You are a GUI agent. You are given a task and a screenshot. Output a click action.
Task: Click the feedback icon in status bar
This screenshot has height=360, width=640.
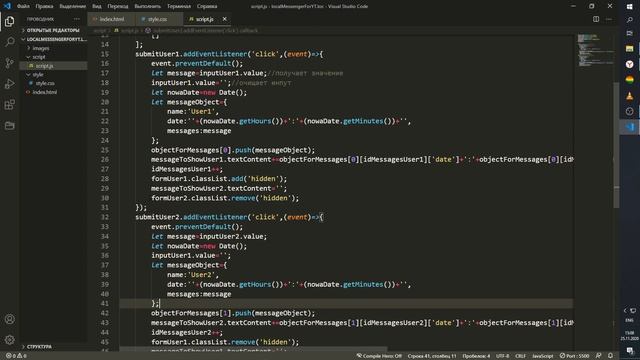point(598,356)
